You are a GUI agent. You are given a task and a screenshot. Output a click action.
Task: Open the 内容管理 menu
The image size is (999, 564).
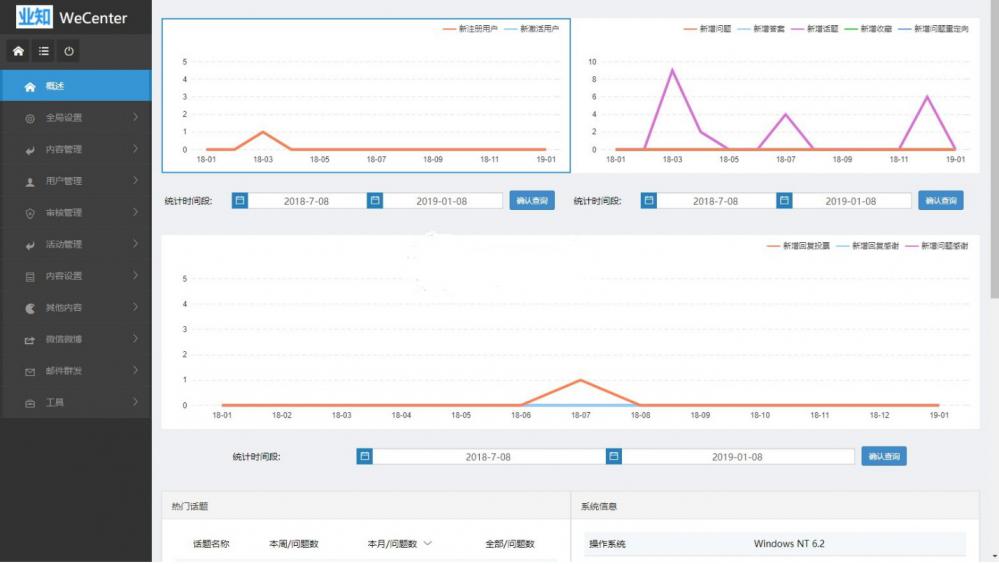click(x=76, y=149)
